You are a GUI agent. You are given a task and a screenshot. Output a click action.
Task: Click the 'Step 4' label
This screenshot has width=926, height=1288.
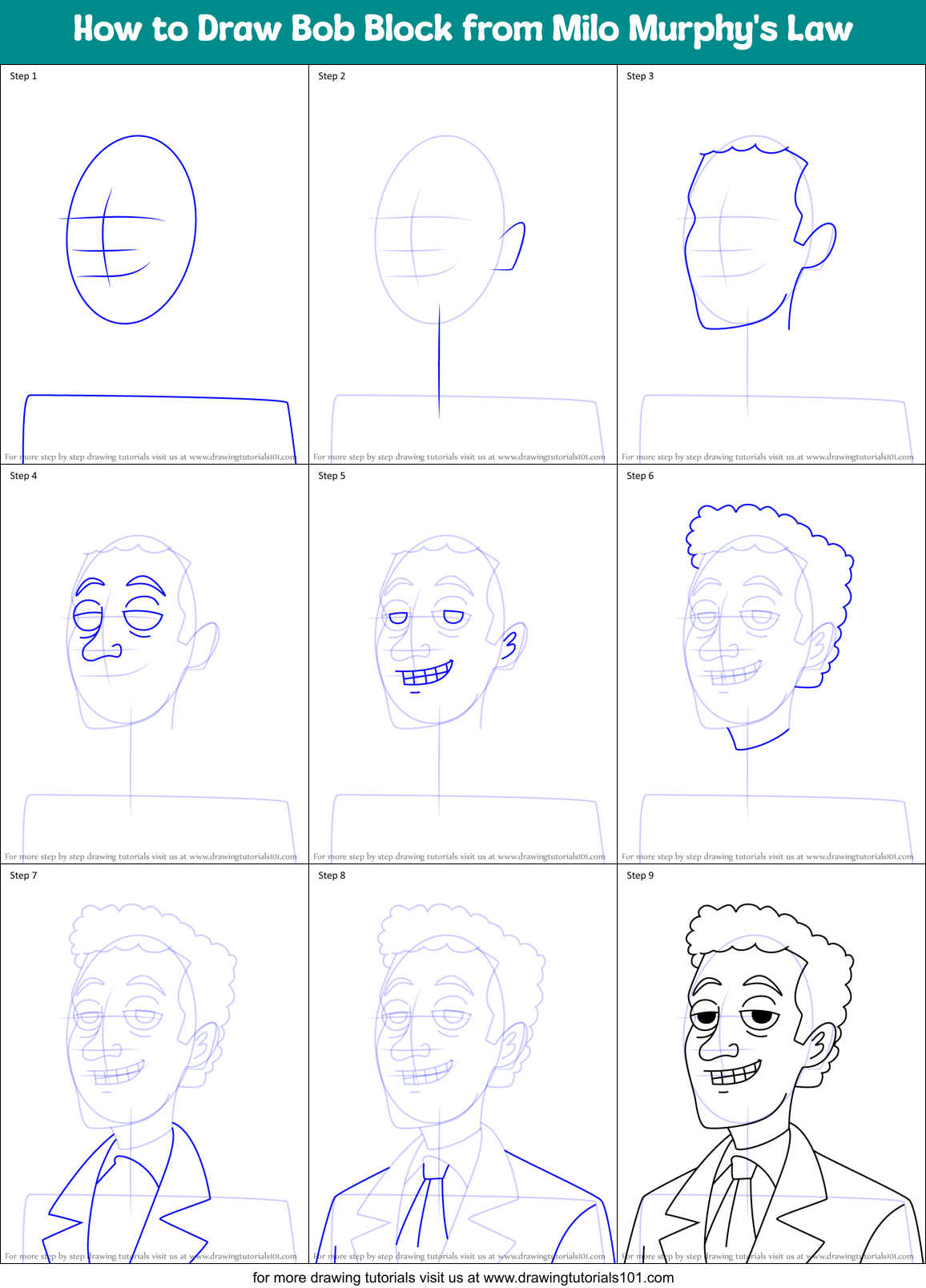click(23, 476)
